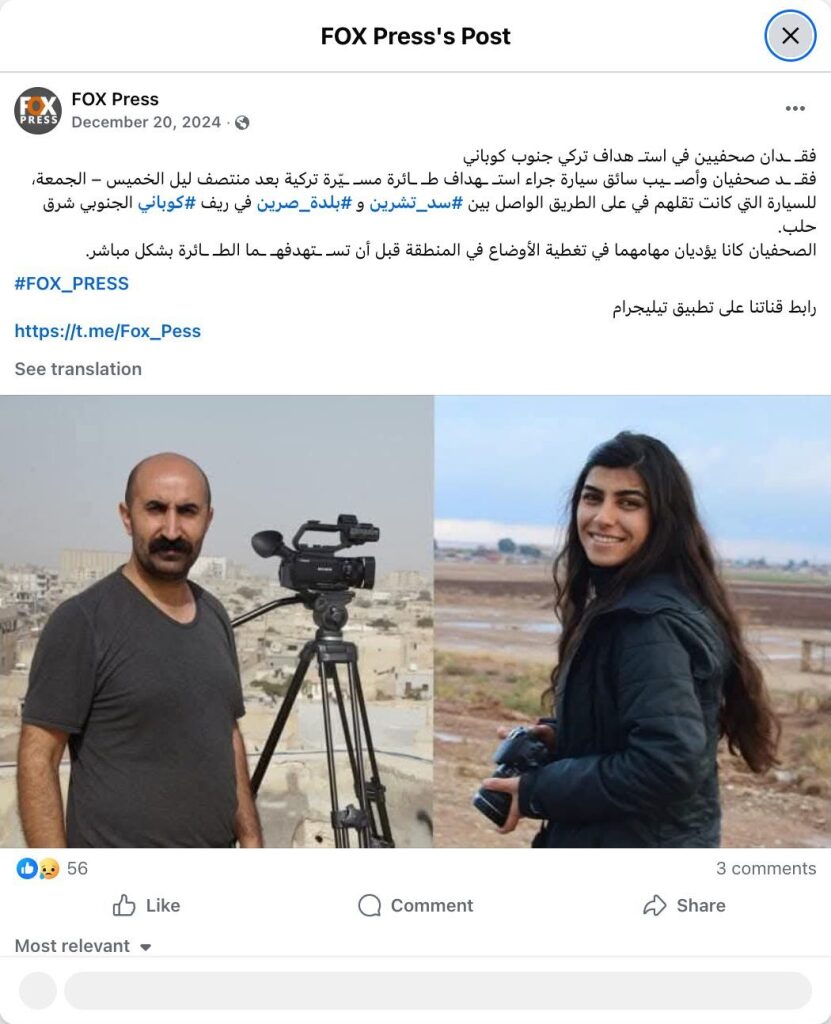Viewport: 831px width, 1024px height.
Task: Click See translation
Action: pos(78,369)
